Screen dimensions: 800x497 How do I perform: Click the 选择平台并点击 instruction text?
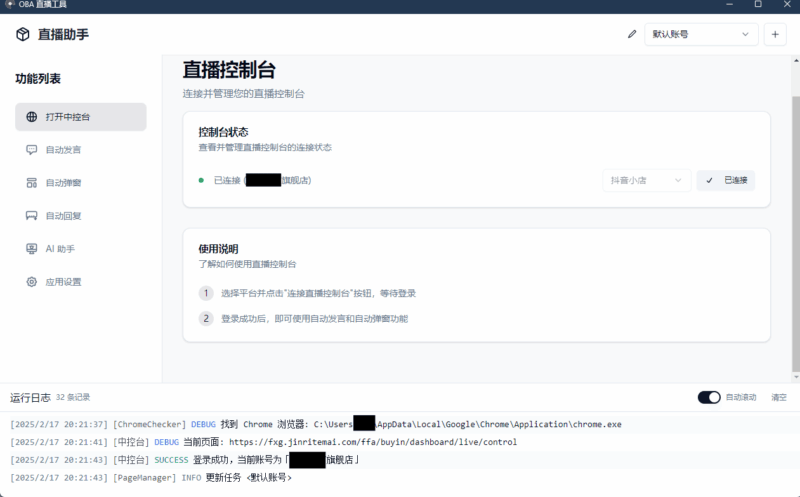click(318, 293)
